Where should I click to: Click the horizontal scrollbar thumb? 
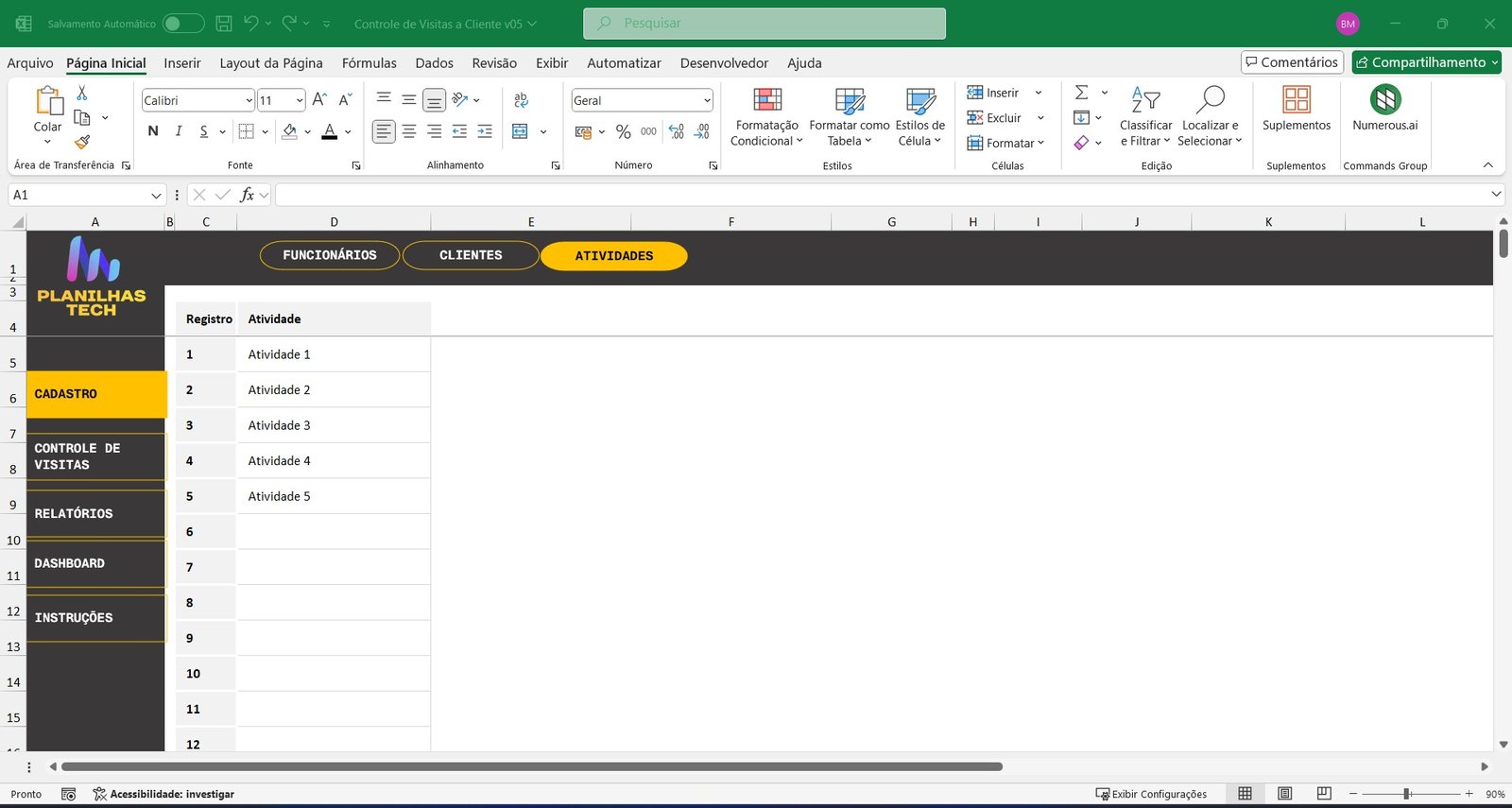coord(532,766)
